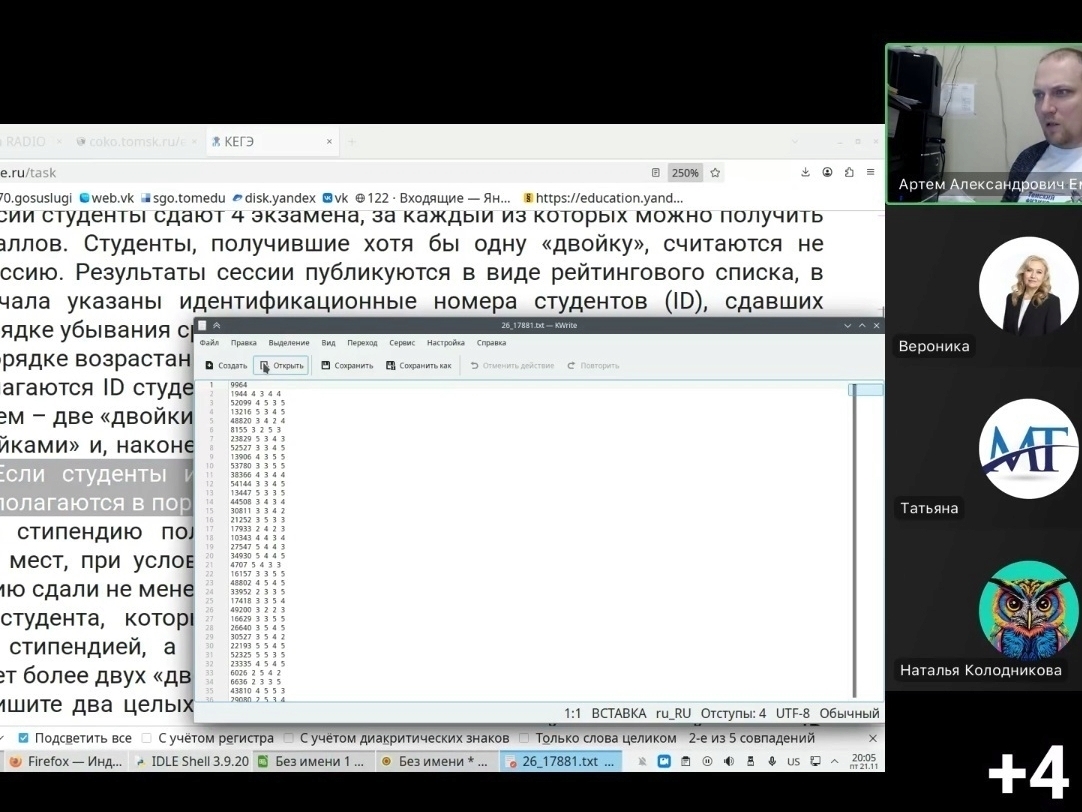
Task: Uncheck the Подсветить все checkbox
Action: pyautogui.click(x=25, y=739)
